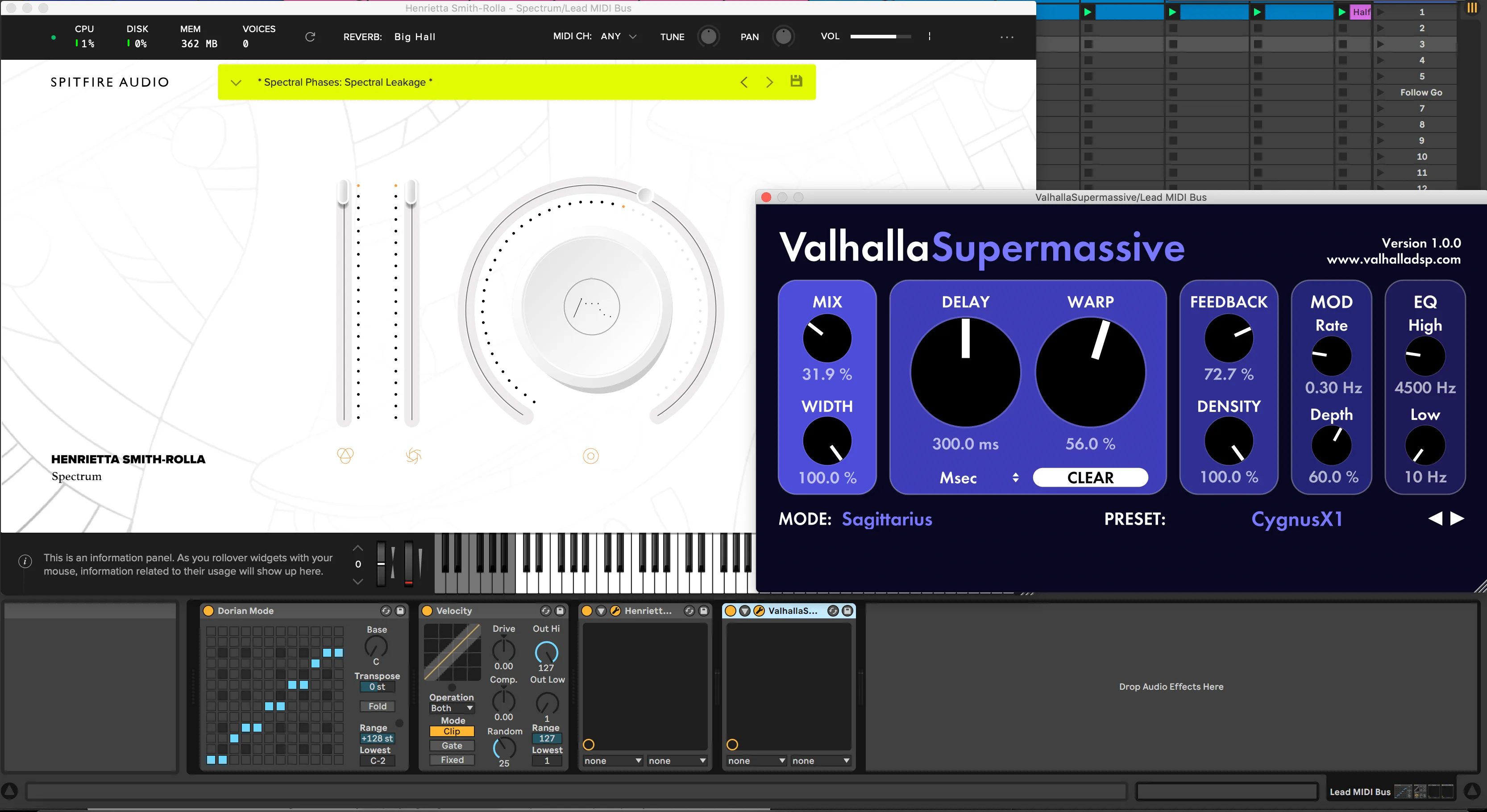Click the Fold button in Dorian Mode

[377, 706]
